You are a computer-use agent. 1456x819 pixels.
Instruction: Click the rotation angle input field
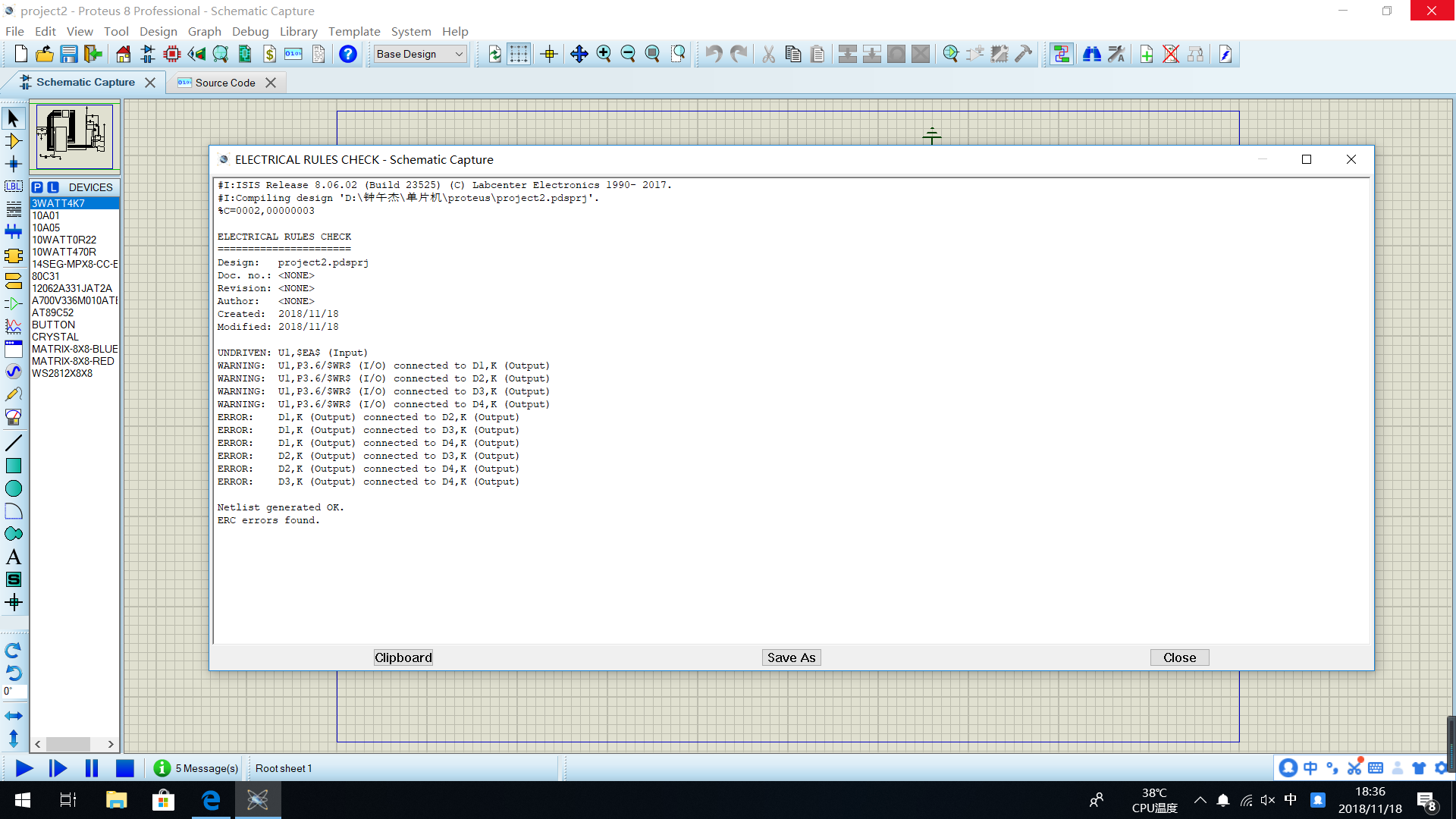14,691
